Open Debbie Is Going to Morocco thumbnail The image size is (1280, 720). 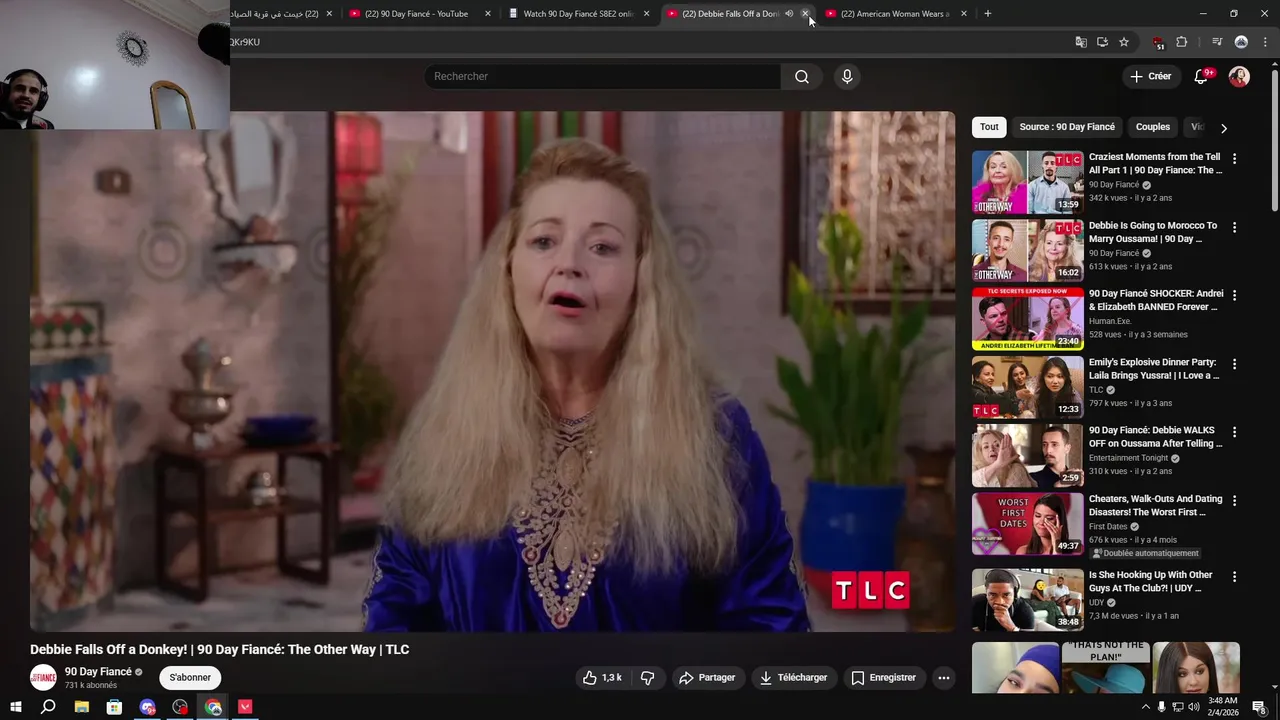pos(1027,250)
